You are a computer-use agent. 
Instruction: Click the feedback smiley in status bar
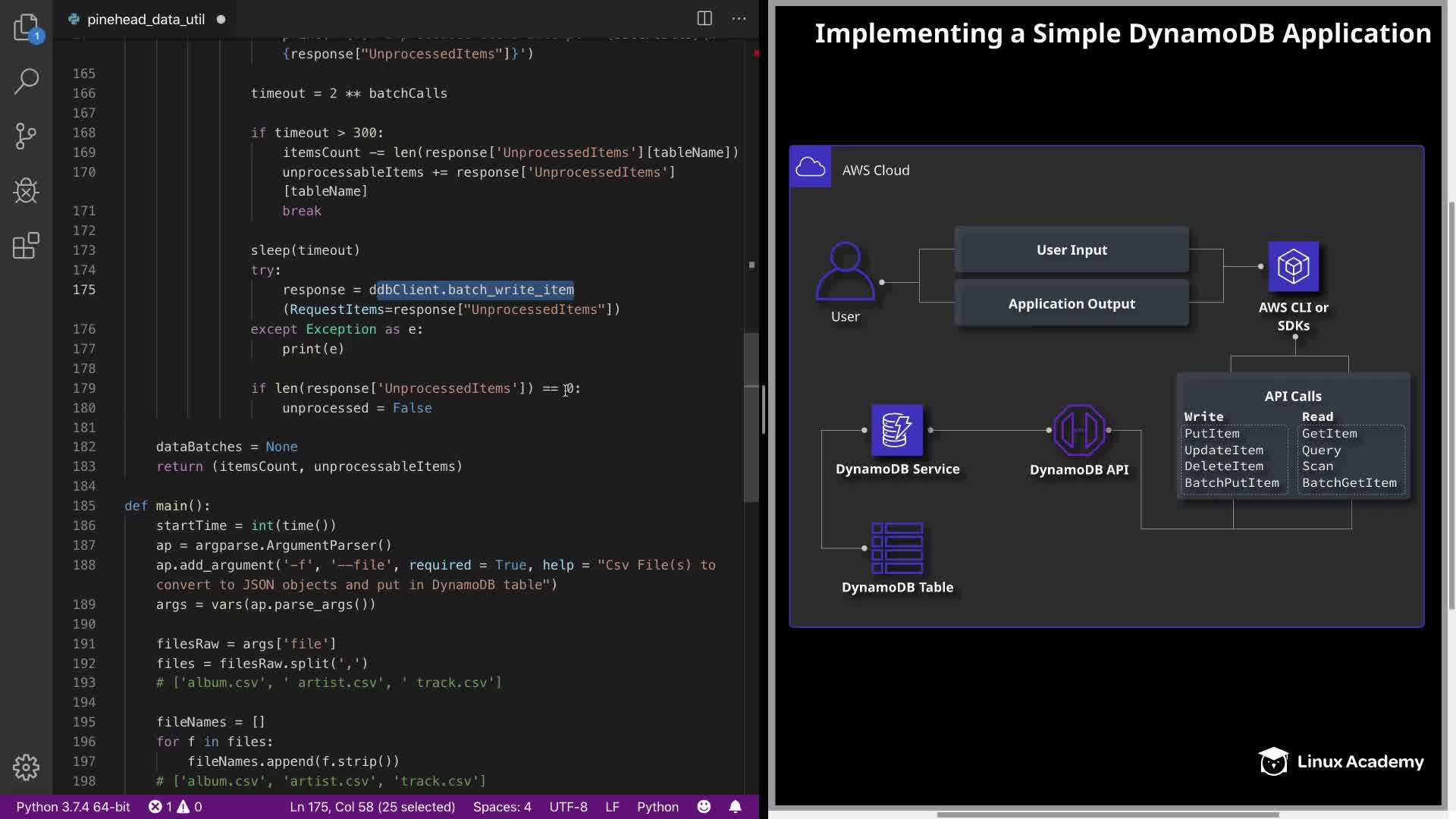point(704,807)
